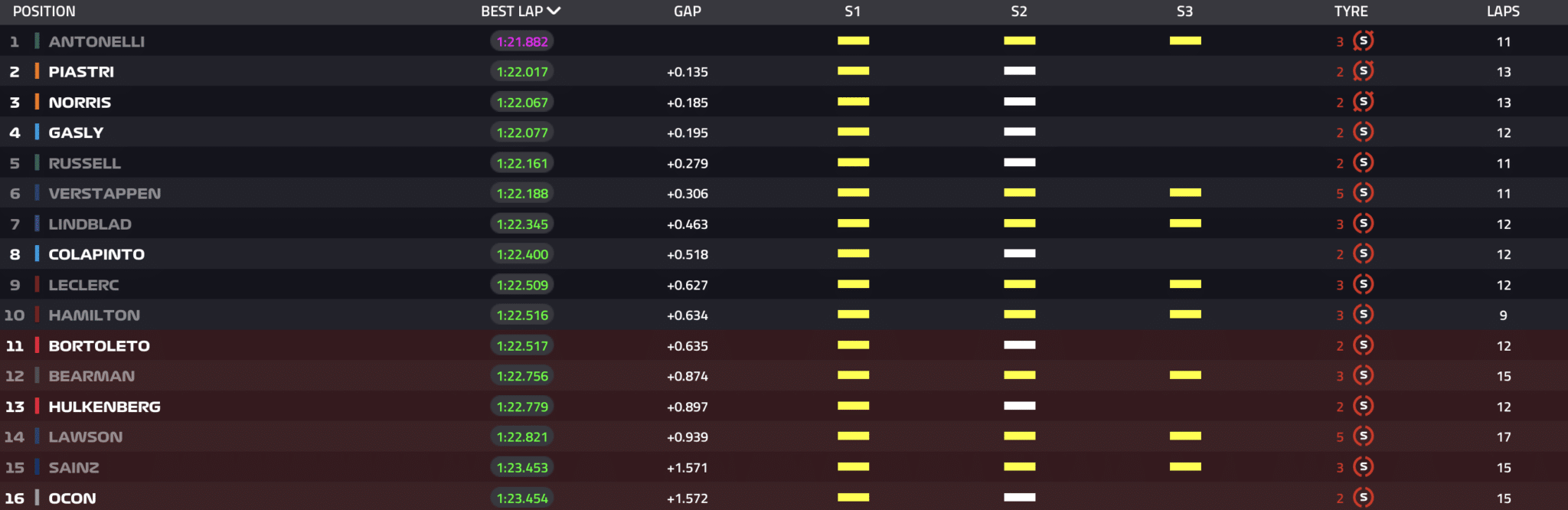Select driver name GASLY
Screen dimensions: 1568x510
(76, 132)
